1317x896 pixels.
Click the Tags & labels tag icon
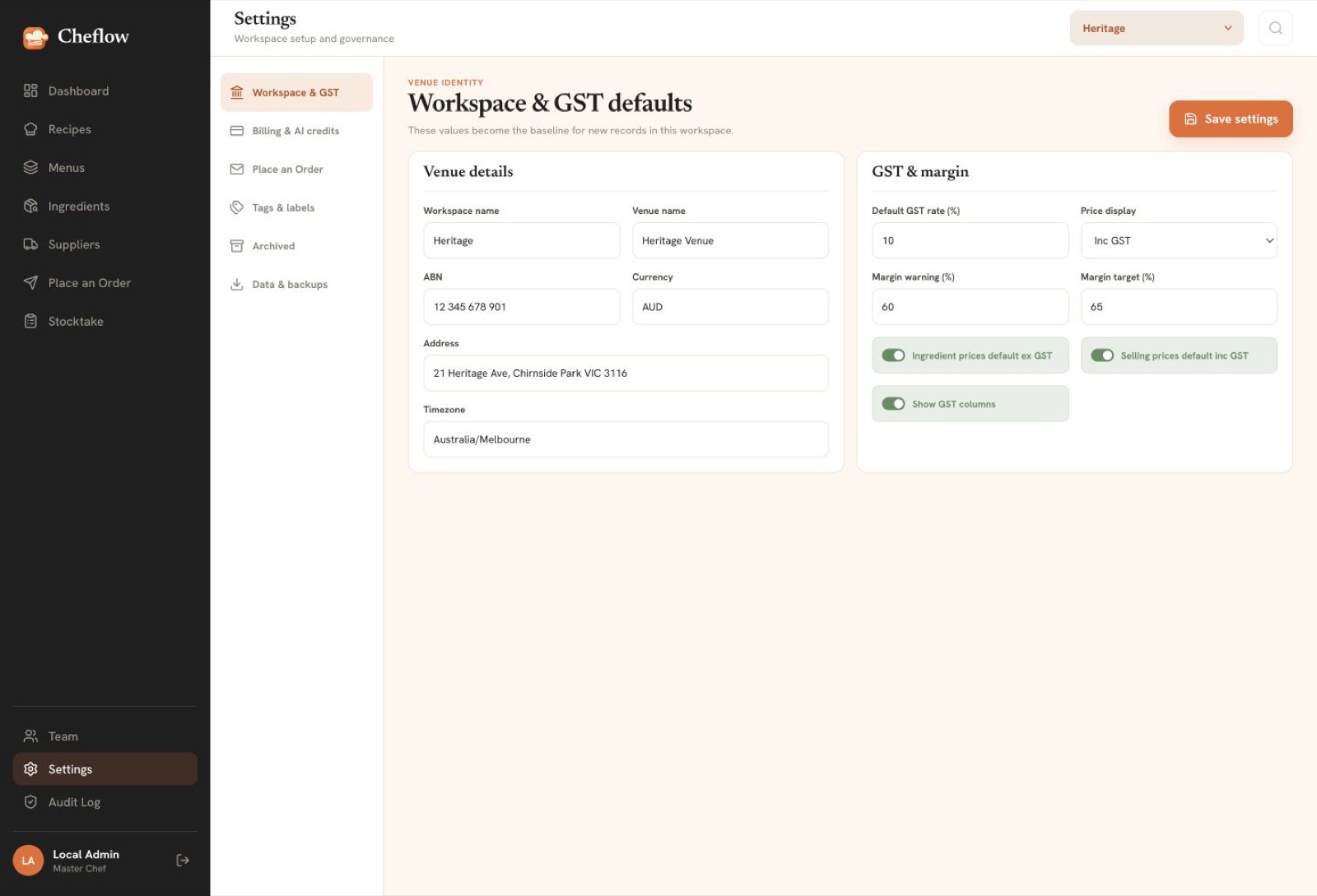pos(237,207)
